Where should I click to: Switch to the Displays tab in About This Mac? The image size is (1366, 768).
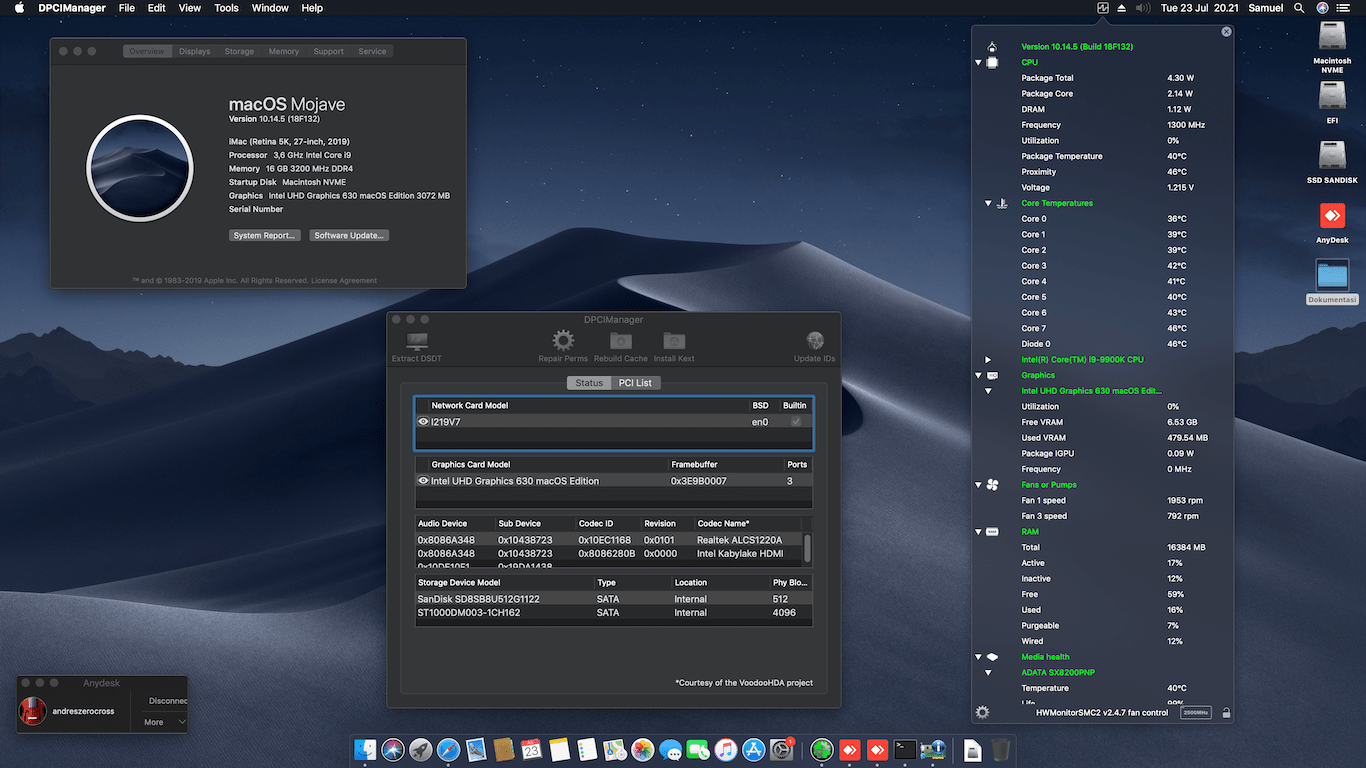coord(195,51)
